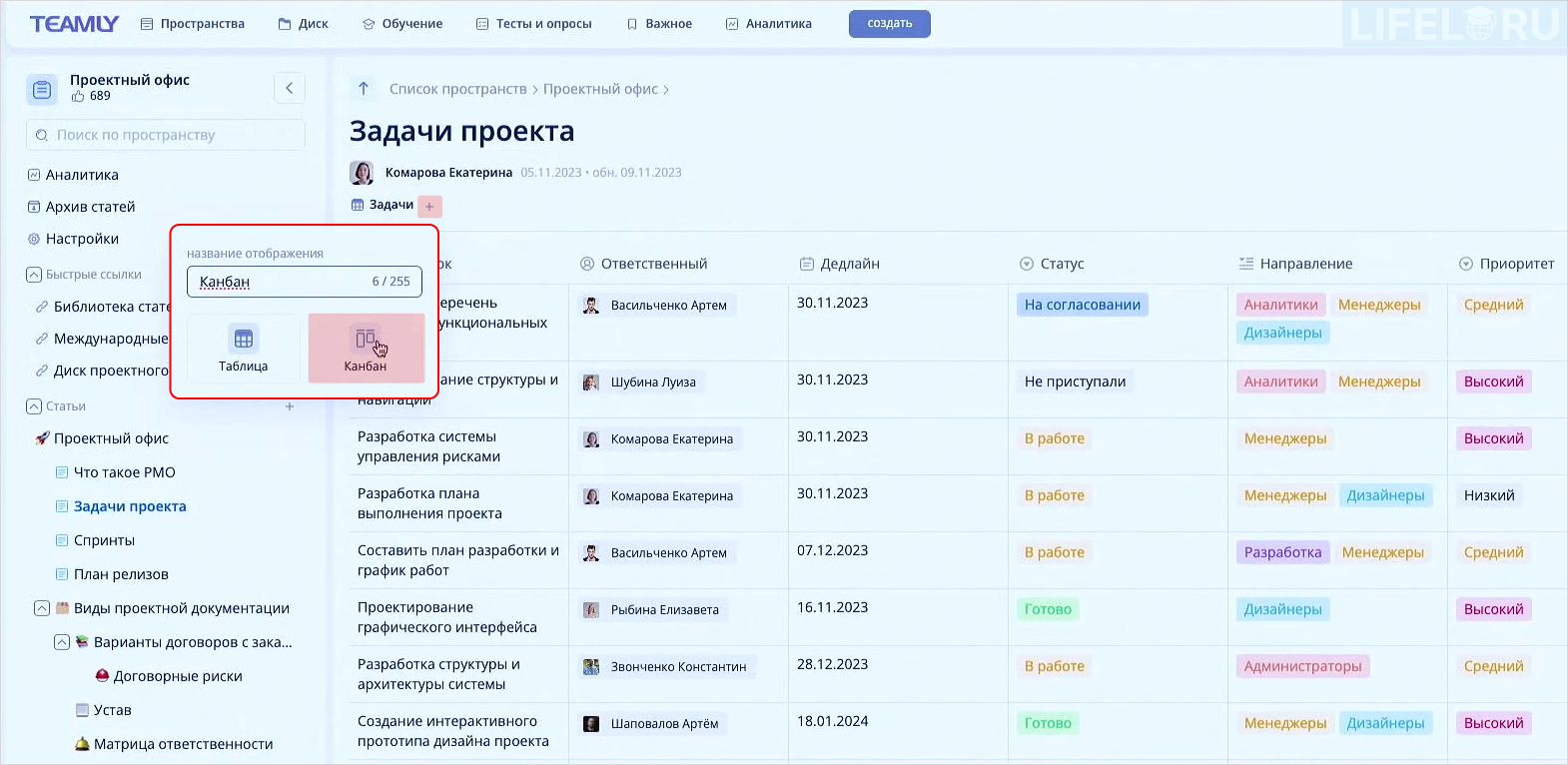The width and height of the screenshot is (1568, 765).
Task: Add a new article with plus icon
Action: coord(290,406)
